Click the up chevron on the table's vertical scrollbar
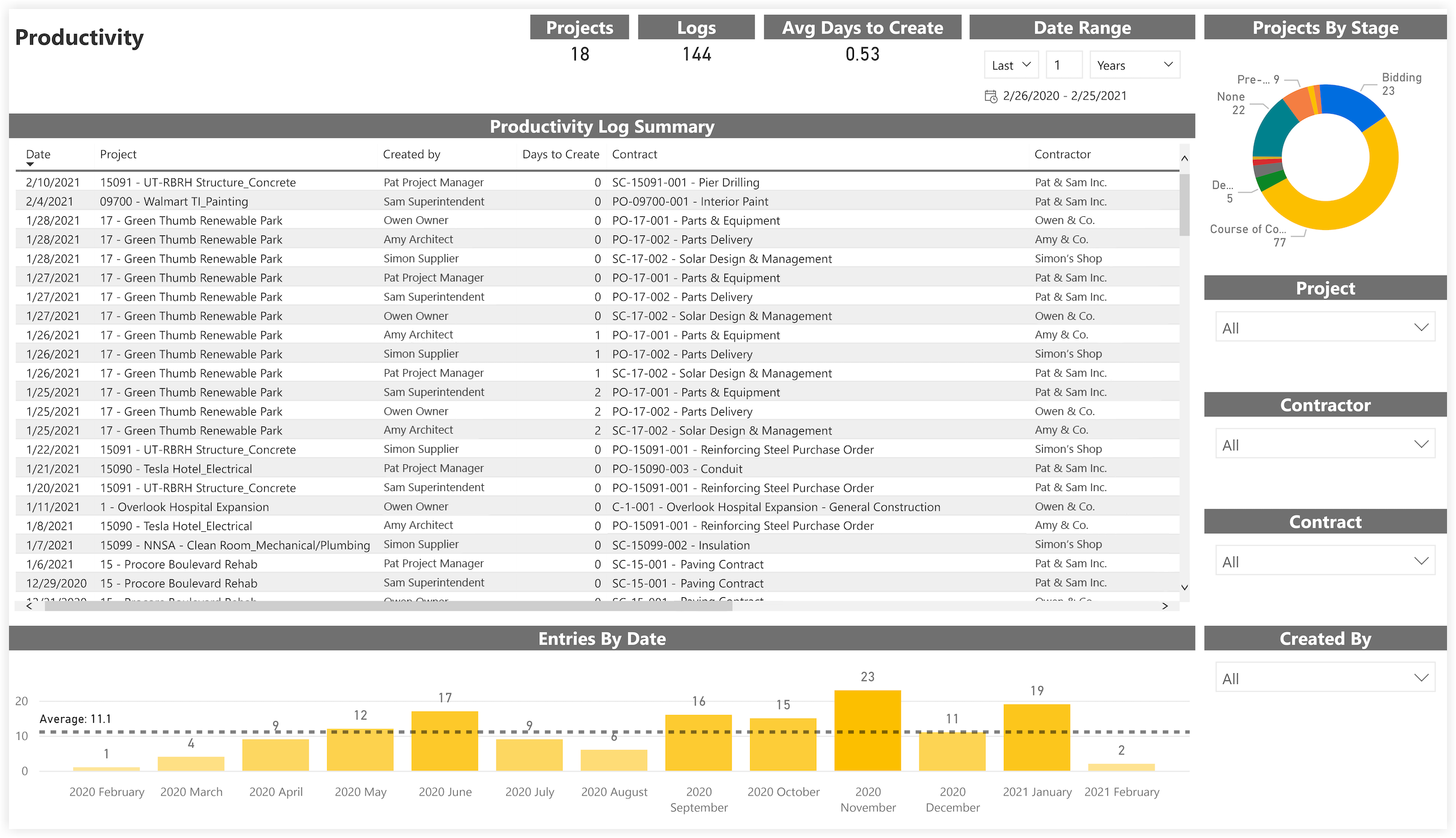This screenshot has width=1456, height=838. [1185, 158]
